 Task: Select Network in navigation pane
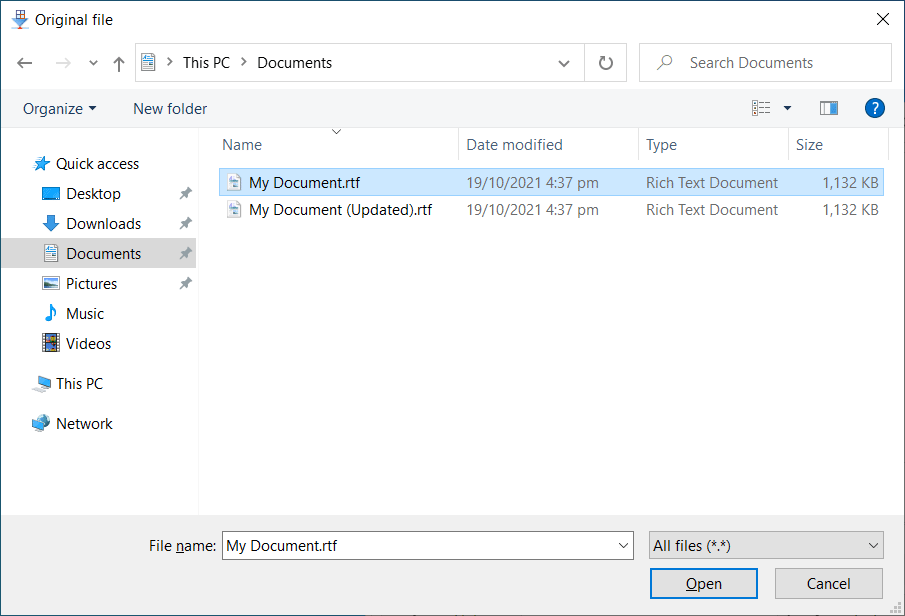click(73, 424)
